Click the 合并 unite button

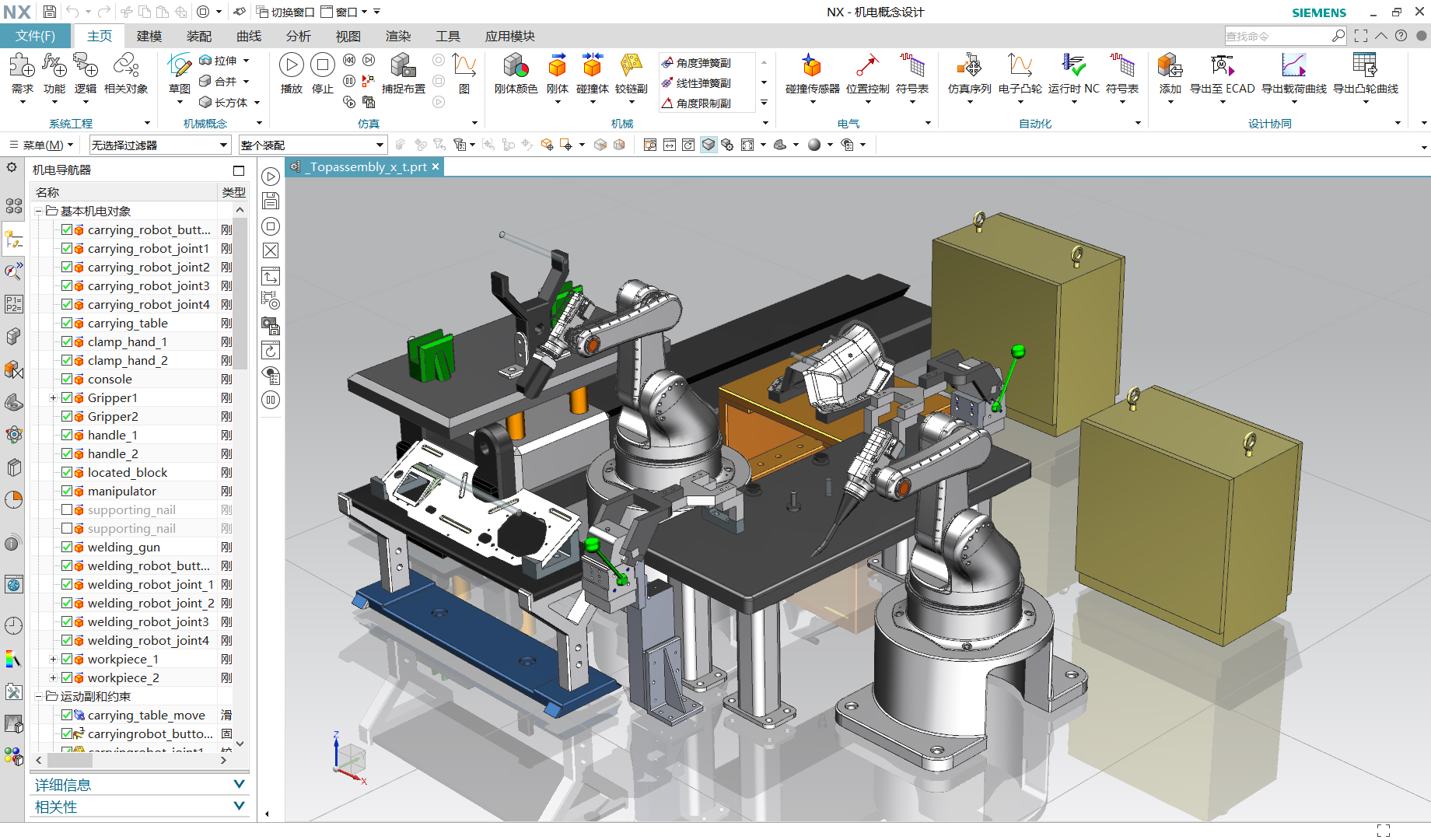pyautogui.click(x=219, y=81)
